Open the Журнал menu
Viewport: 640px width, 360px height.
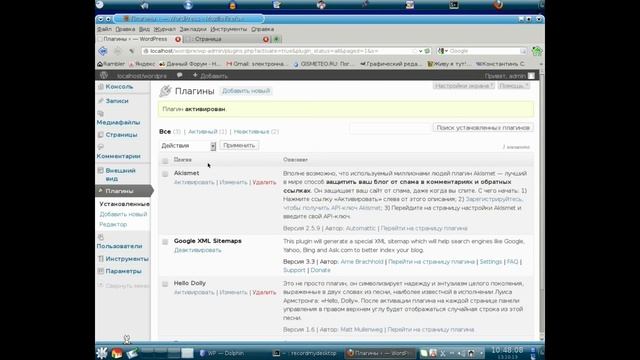[x=164, y=29]
